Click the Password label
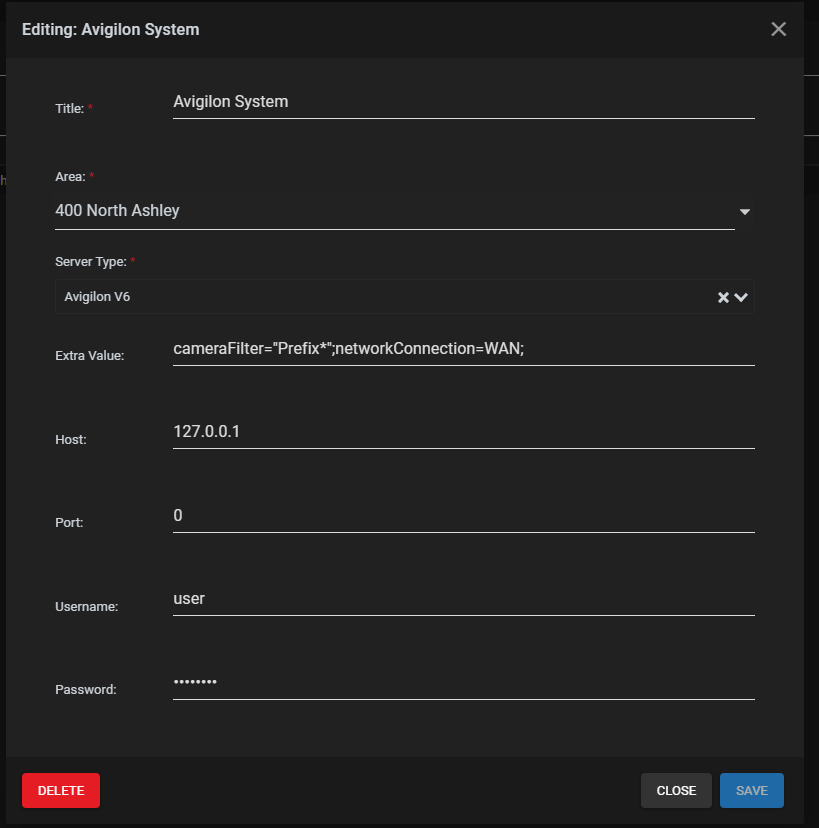The height and width of the screenshot is (828, 819). tap(86, 690)
